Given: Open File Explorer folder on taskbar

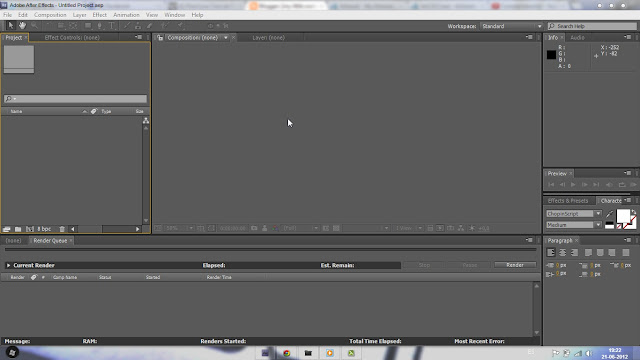Looking at the screenshot, I should point(308,353).
